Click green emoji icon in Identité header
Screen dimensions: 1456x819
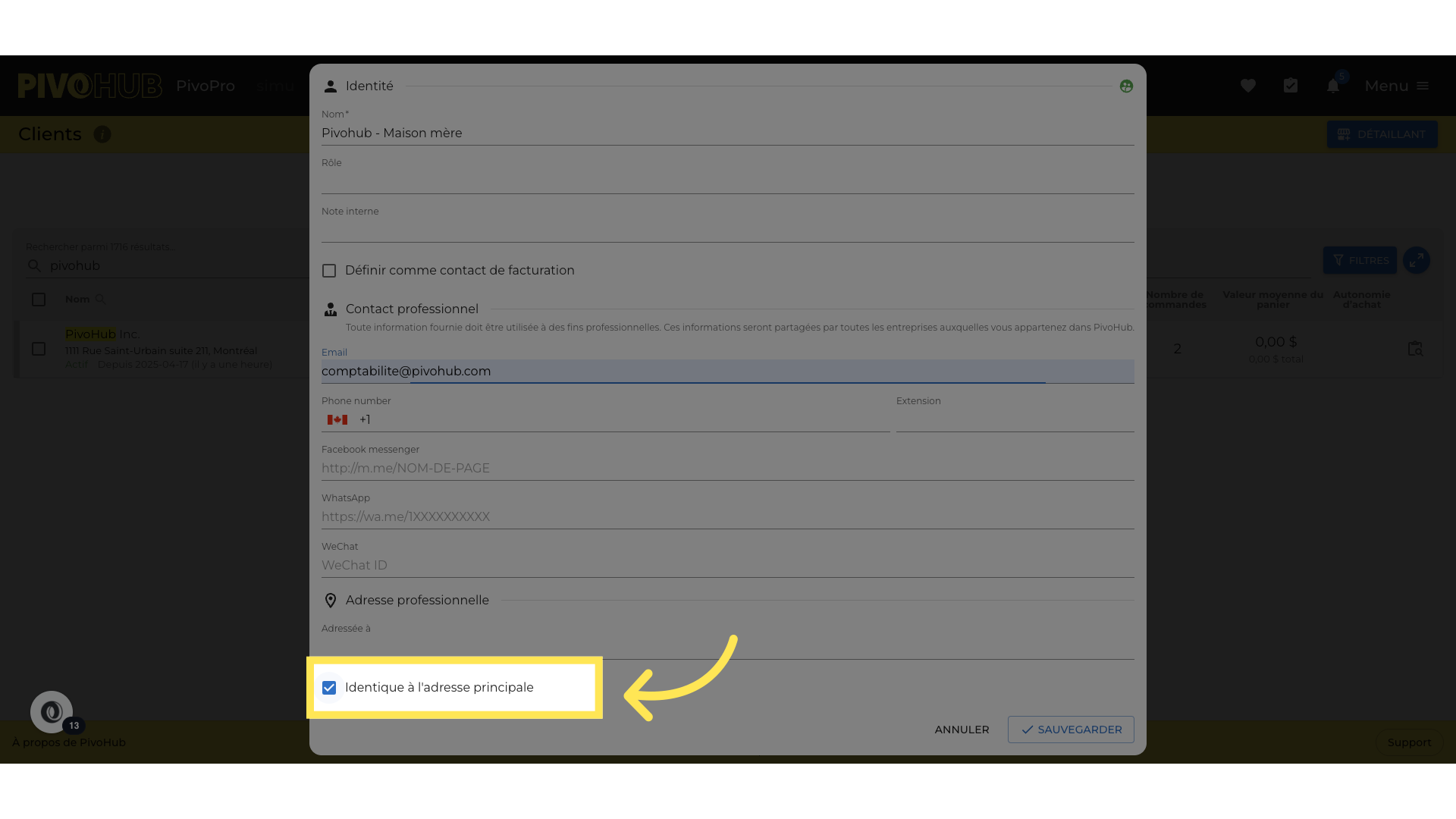tap(1126, 86)
